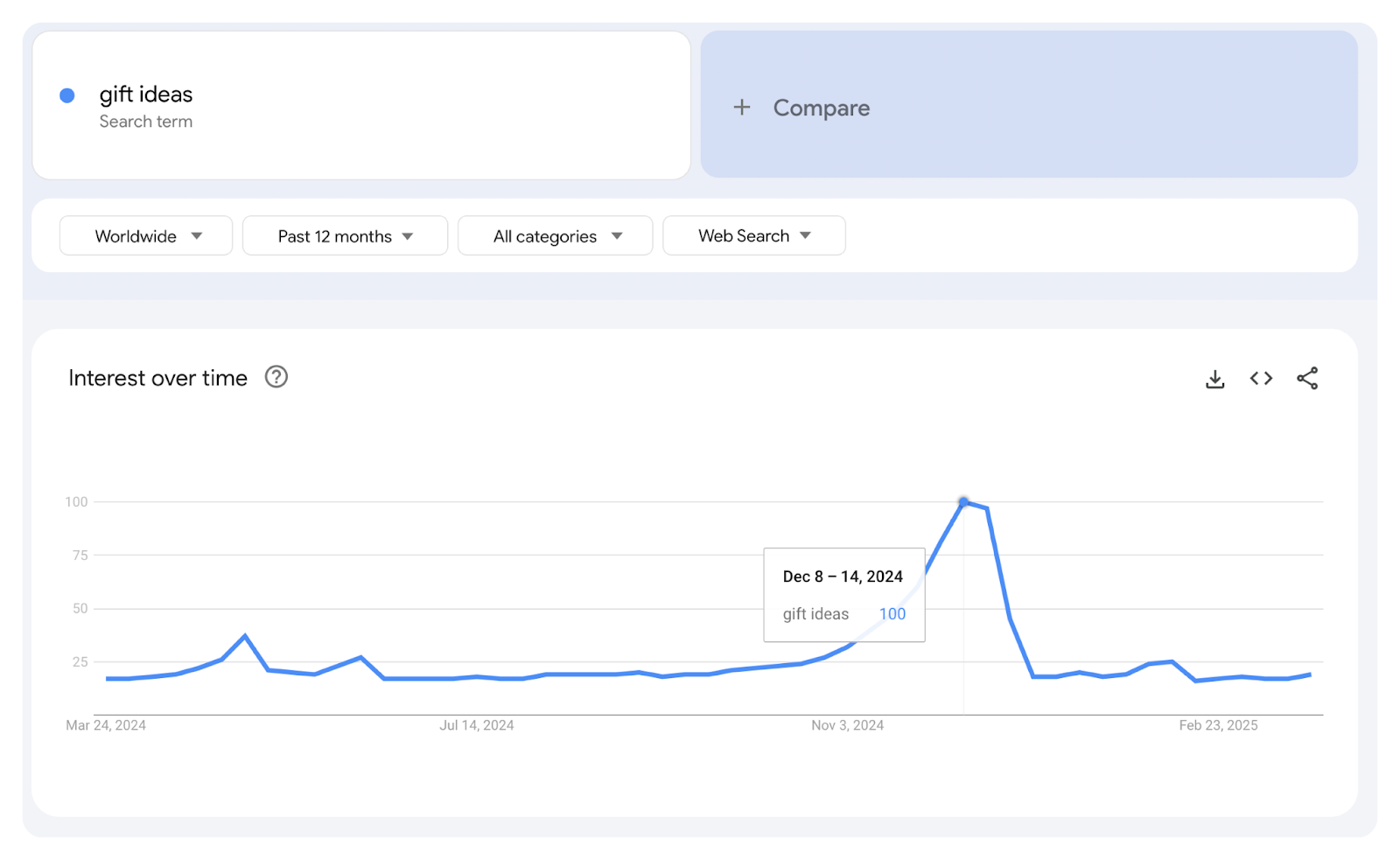Click the Feb 23, 2025 axis label

pyautogui.click(x=1218, y=725)
